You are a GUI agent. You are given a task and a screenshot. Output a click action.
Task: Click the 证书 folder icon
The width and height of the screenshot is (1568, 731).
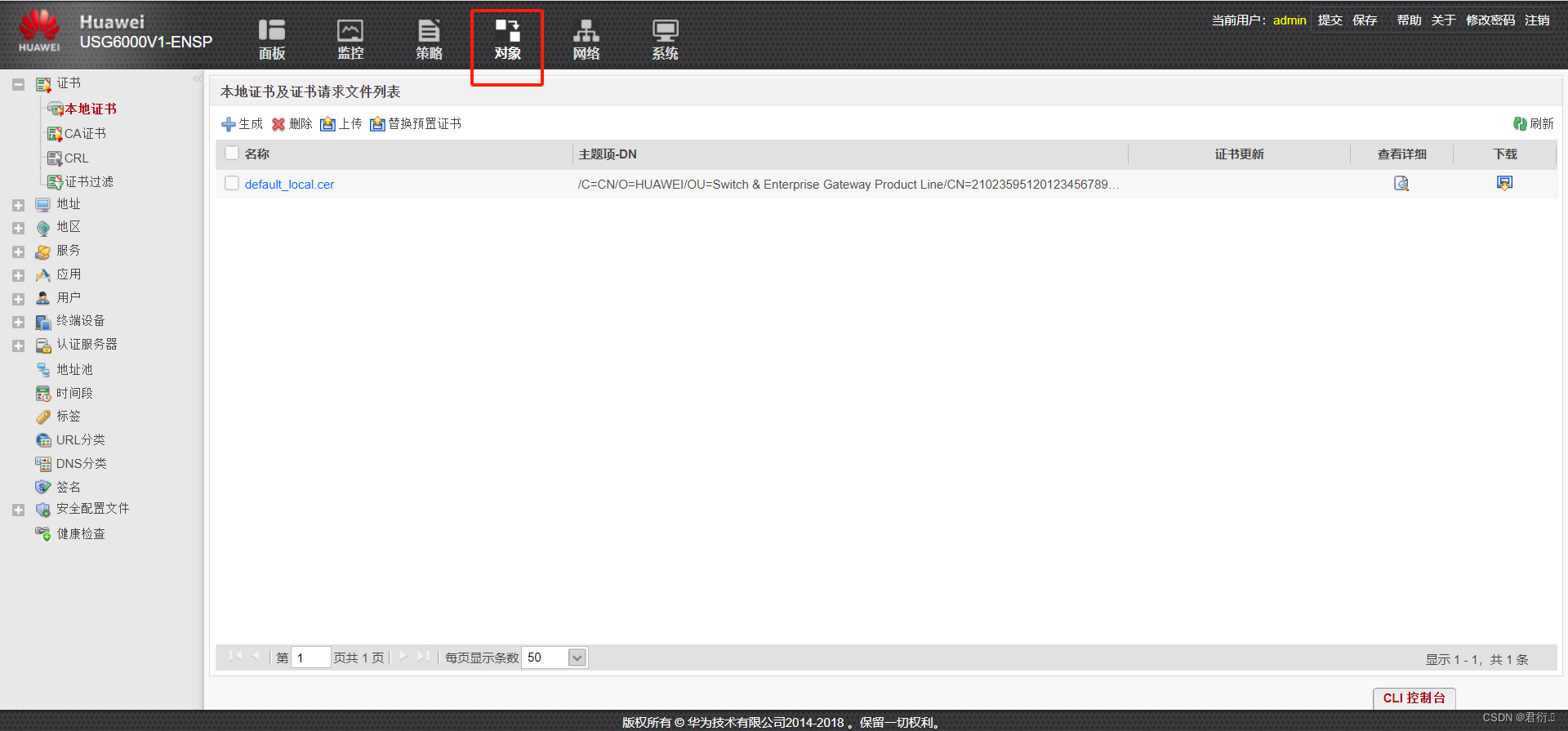click(43, 84)
